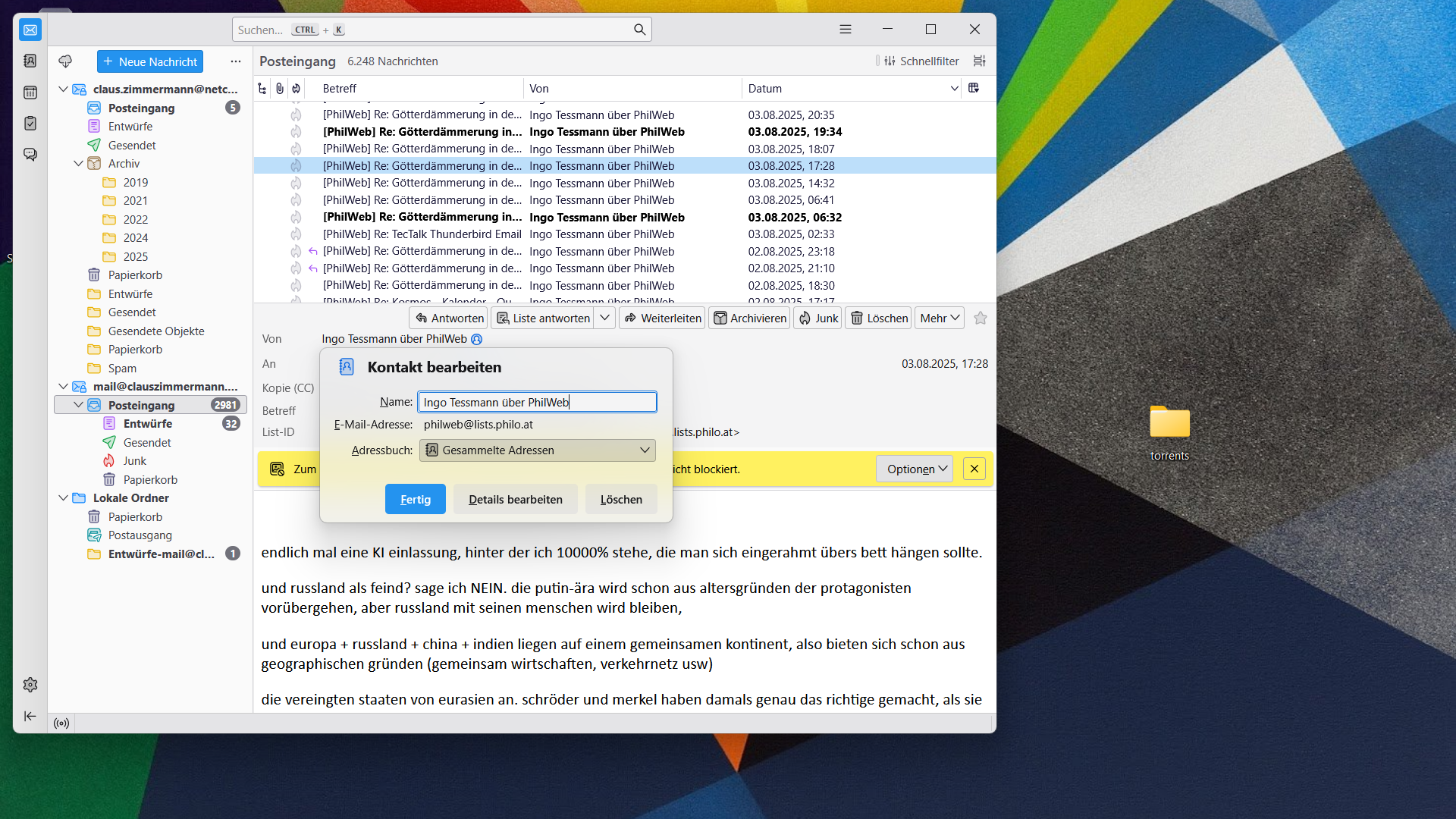Open Settings gear in sidebar
The width and height of the screenshot is (1456, 819).
pyautogui.click(x=30, y=685)
